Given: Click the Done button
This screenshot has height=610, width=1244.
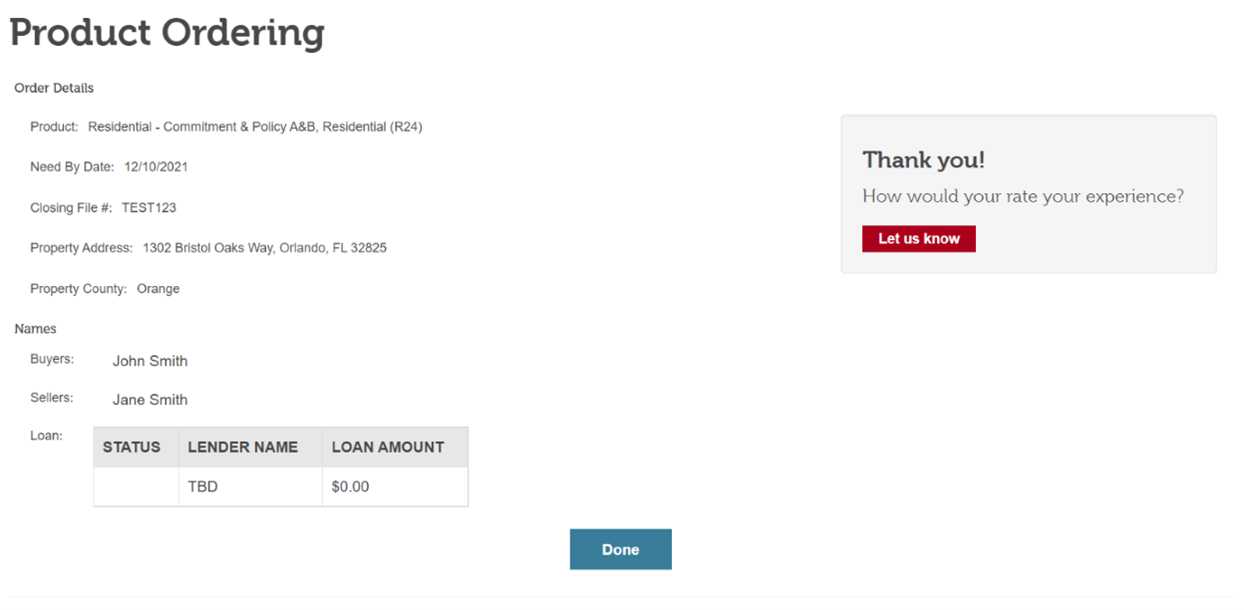Looking at the screenshot, I should 620,549.
